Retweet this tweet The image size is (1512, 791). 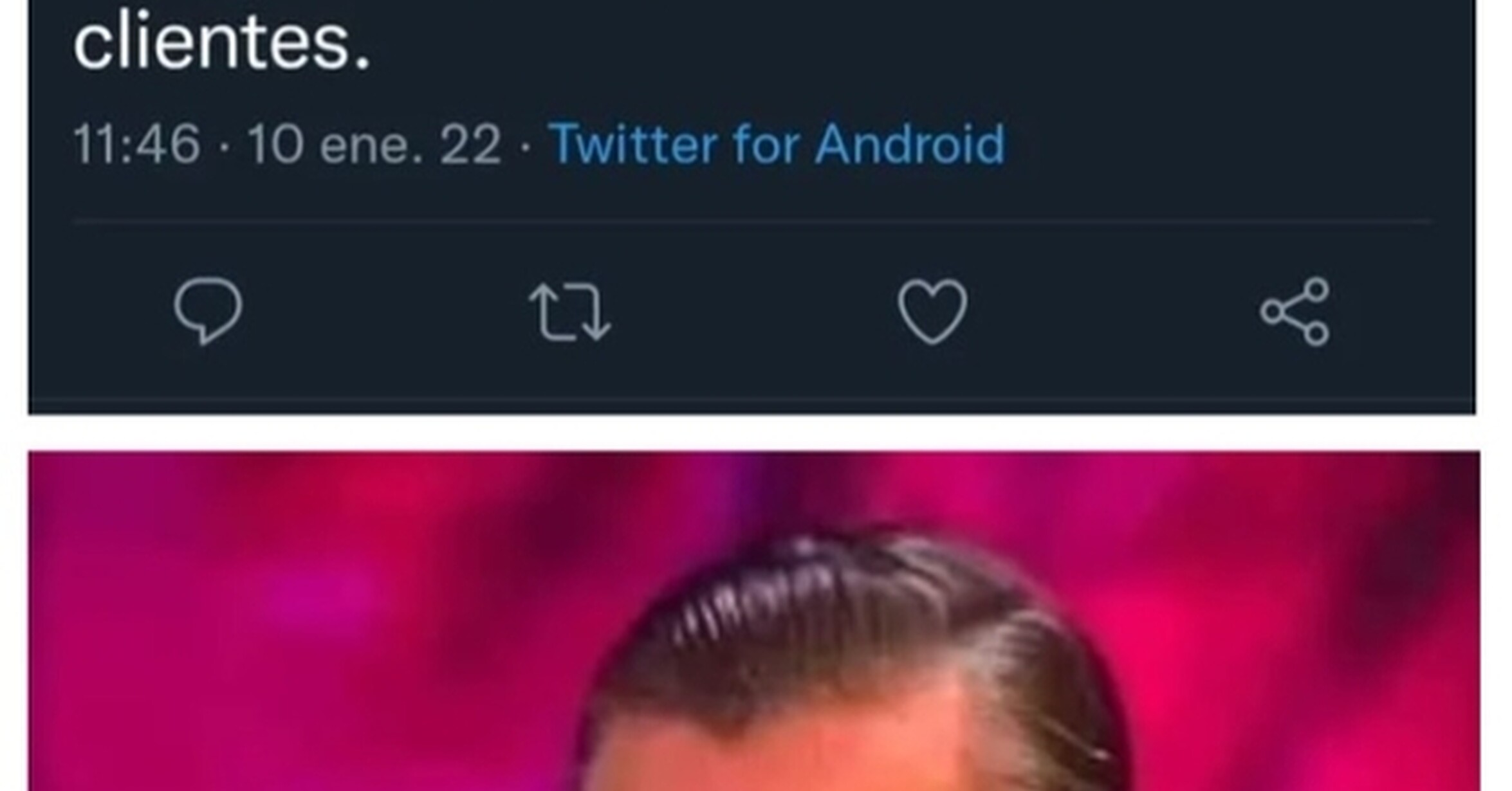tap(569, 312)
